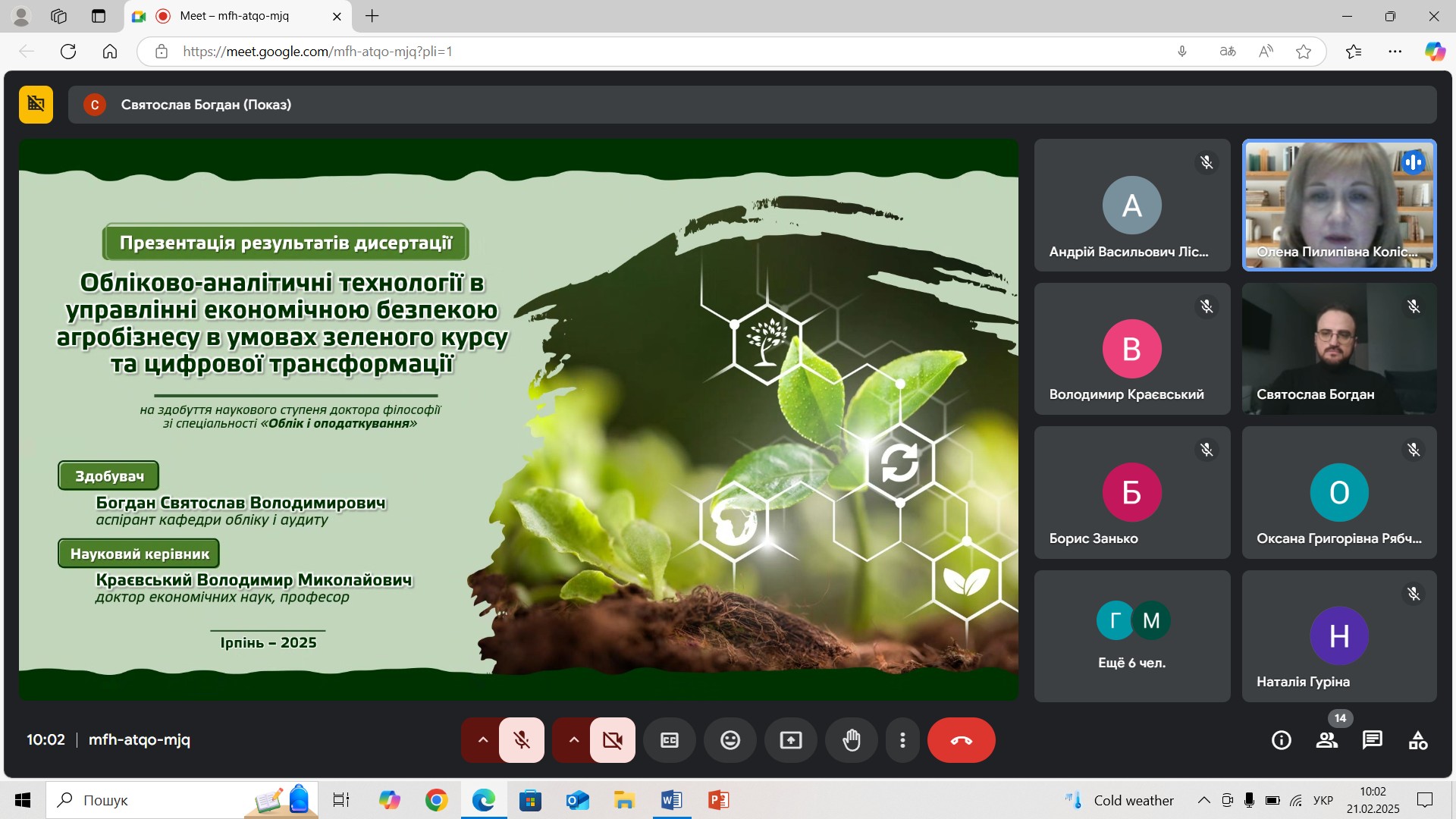The image size is (1456, 819).
Task: Open Edge workspaces icon
Action: tap(59, 16)
